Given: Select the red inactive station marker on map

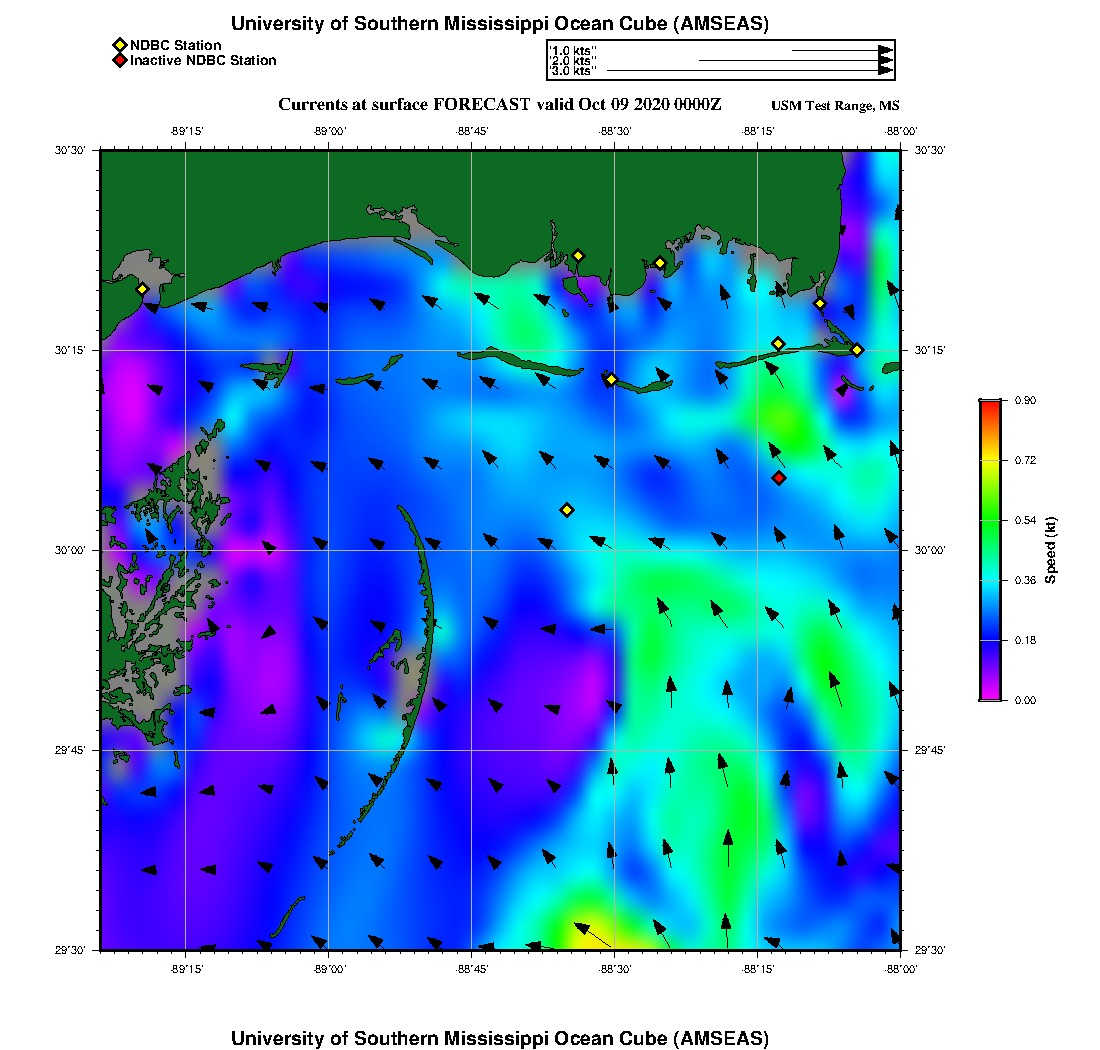Looking at the screenshot, I should [779, 478].
